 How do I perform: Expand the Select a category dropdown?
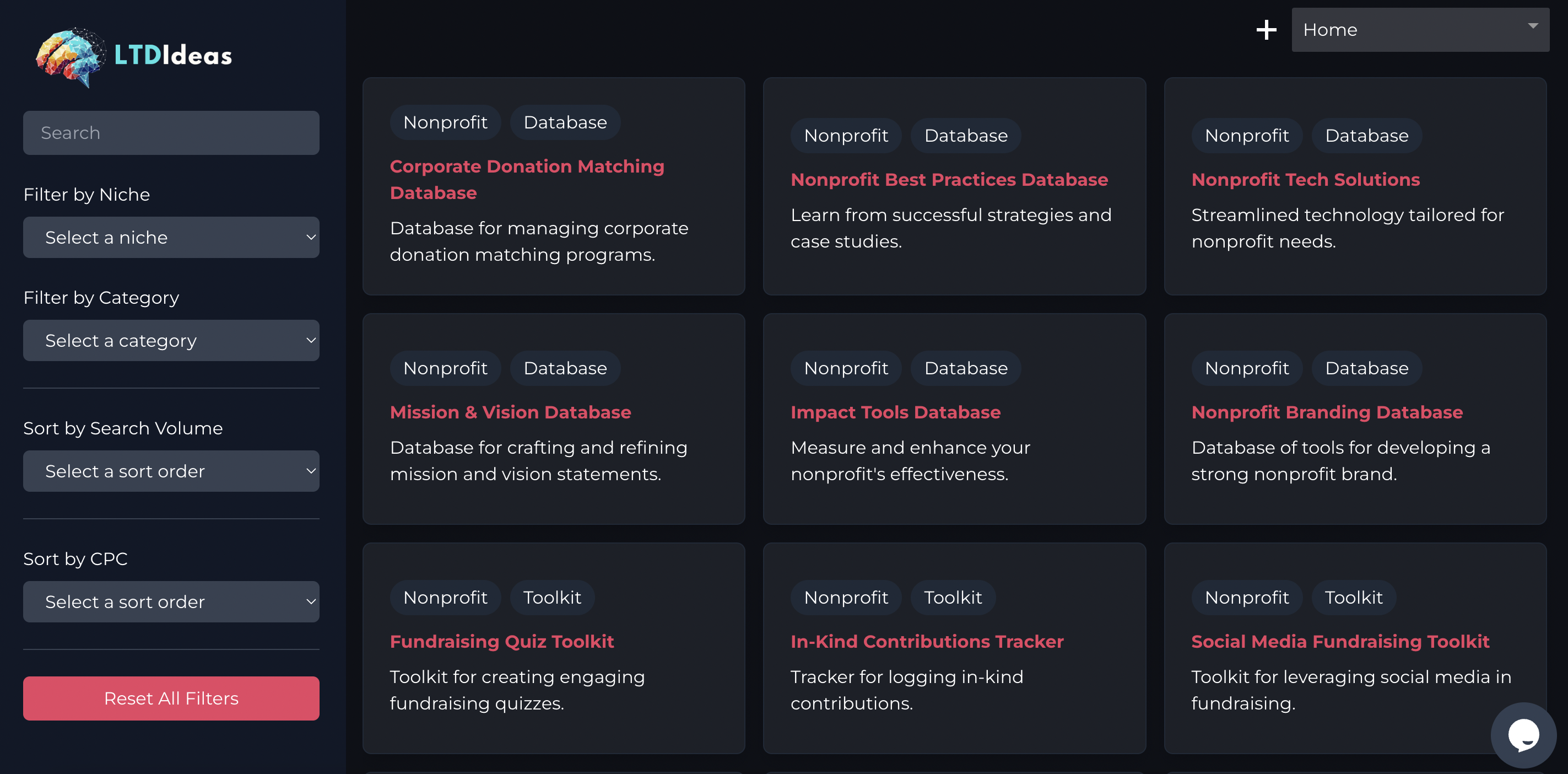(x=171, y=340)
